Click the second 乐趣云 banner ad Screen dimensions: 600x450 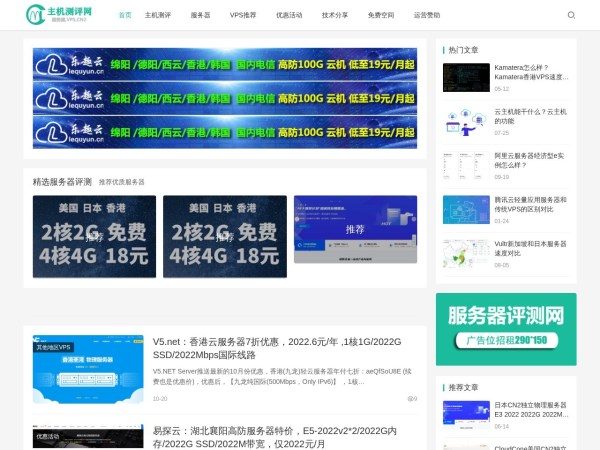[x=225, y=98]
